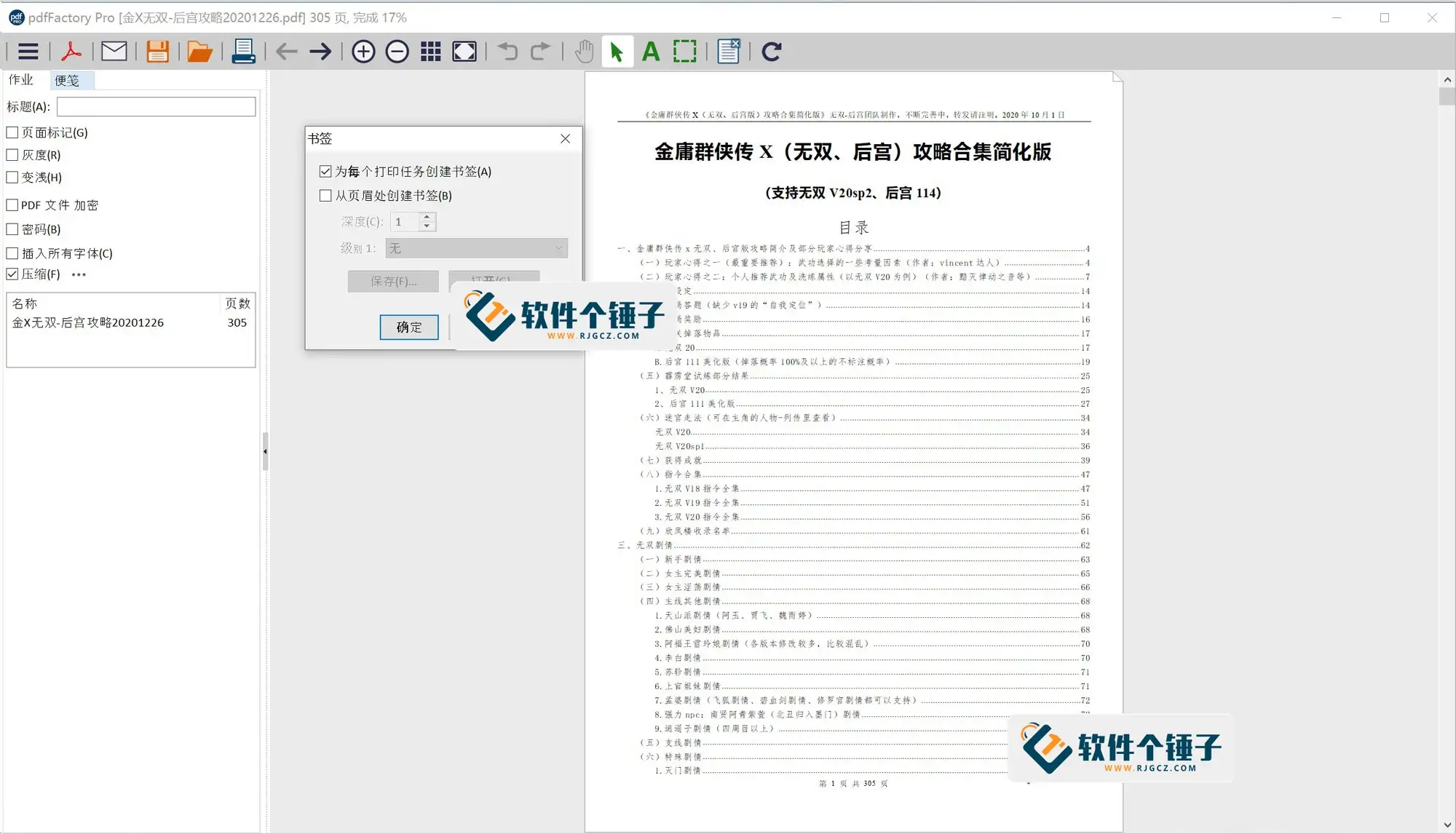Click the vertical scrollbar thumb
Image resolution: width=1456 pixels, height=834 pixels.
(x=1447, y=96)
